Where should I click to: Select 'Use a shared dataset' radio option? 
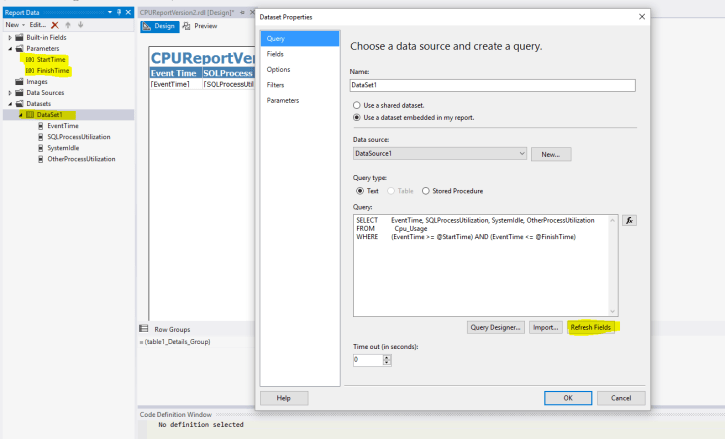[357, 105]
